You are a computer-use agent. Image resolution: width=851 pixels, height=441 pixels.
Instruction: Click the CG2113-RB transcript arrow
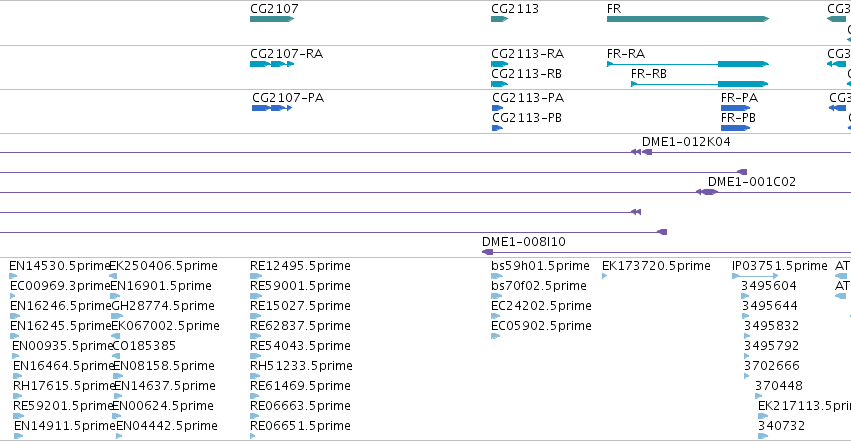tap(499, 84)
